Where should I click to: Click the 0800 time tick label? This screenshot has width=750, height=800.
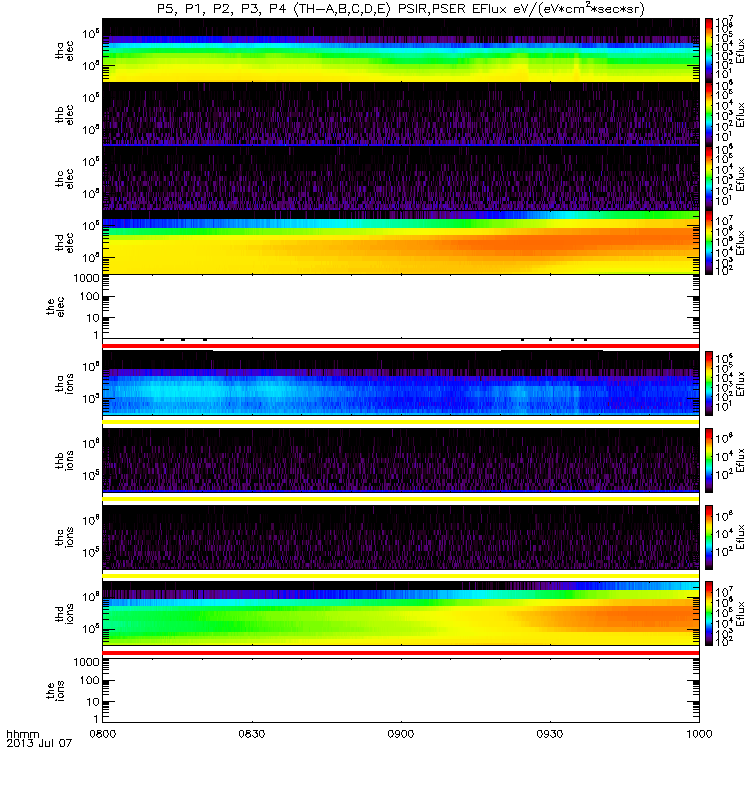pyautogui.click(x=103, y=734)
